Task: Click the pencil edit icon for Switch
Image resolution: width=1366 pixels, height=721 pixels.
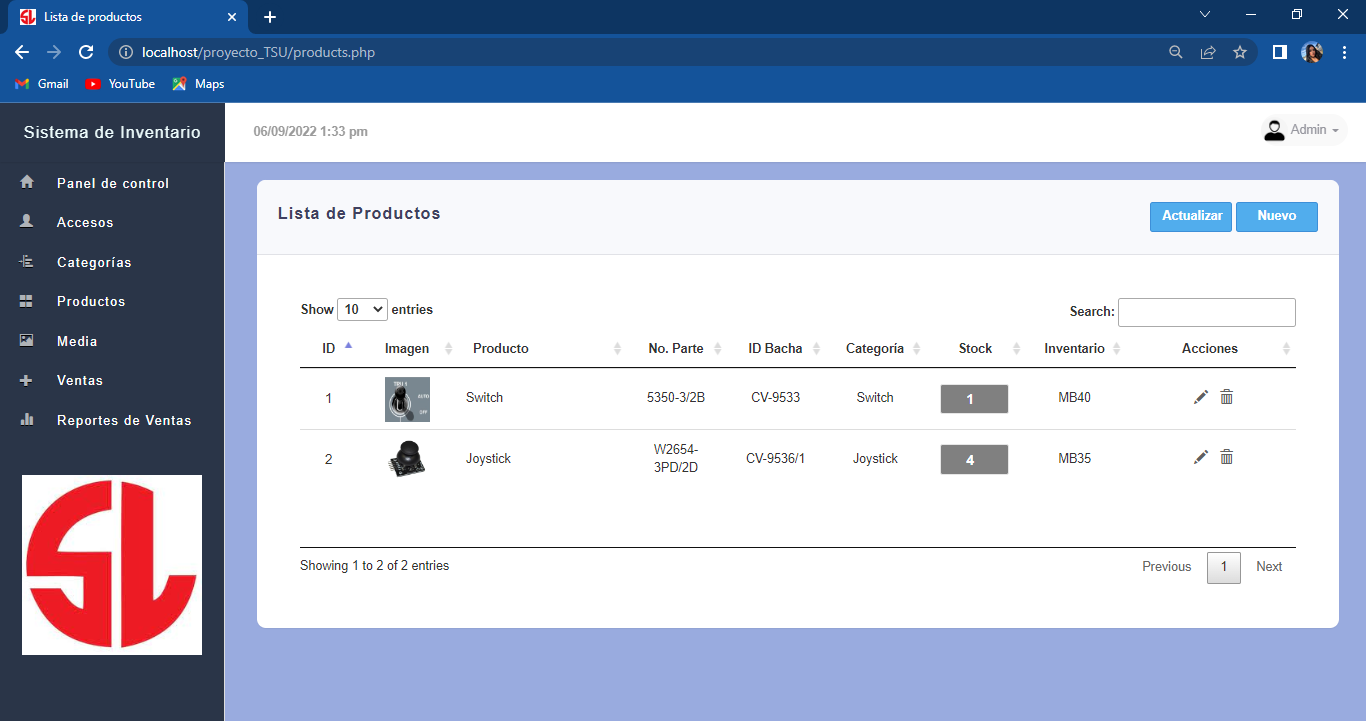Action: click(1201, 397)
